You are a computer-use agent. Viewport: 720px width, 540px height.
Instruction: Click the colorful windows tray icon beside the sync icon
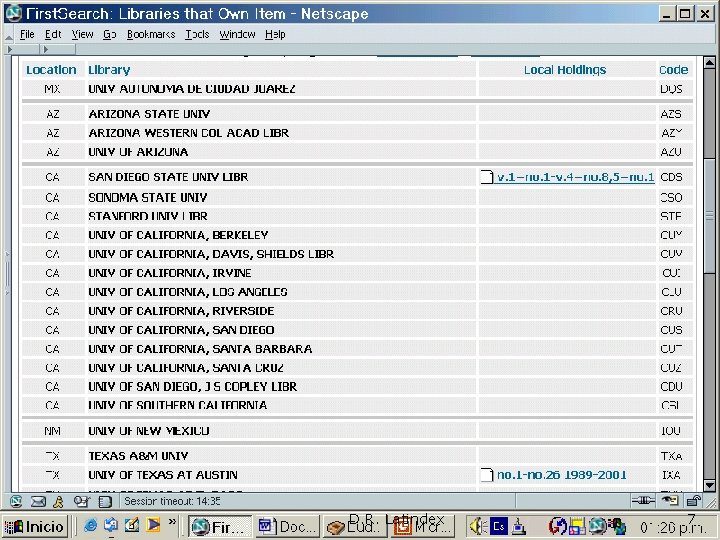[578, 527]
